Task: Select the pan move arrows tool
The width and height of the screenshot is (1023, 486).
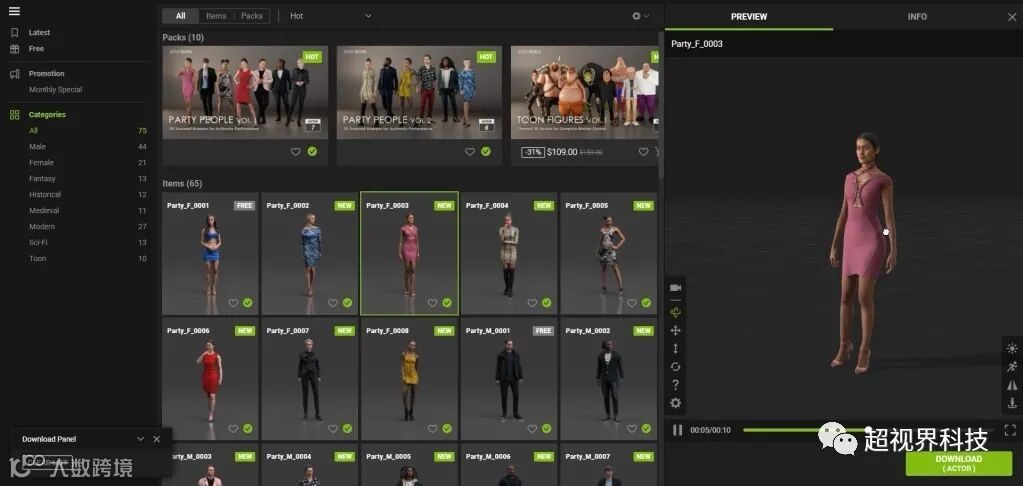Action: click(675, 331)
